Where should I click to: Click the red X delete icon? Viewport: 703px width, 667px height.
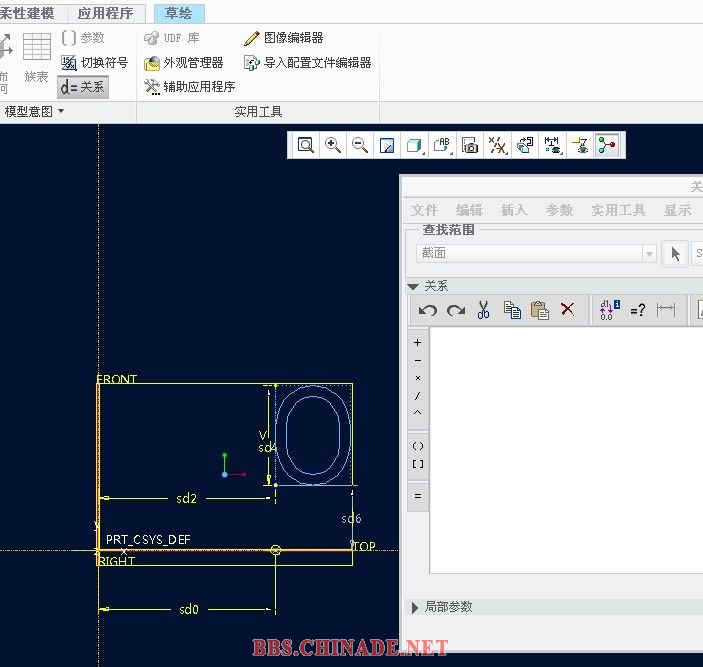tap(567, 310)
